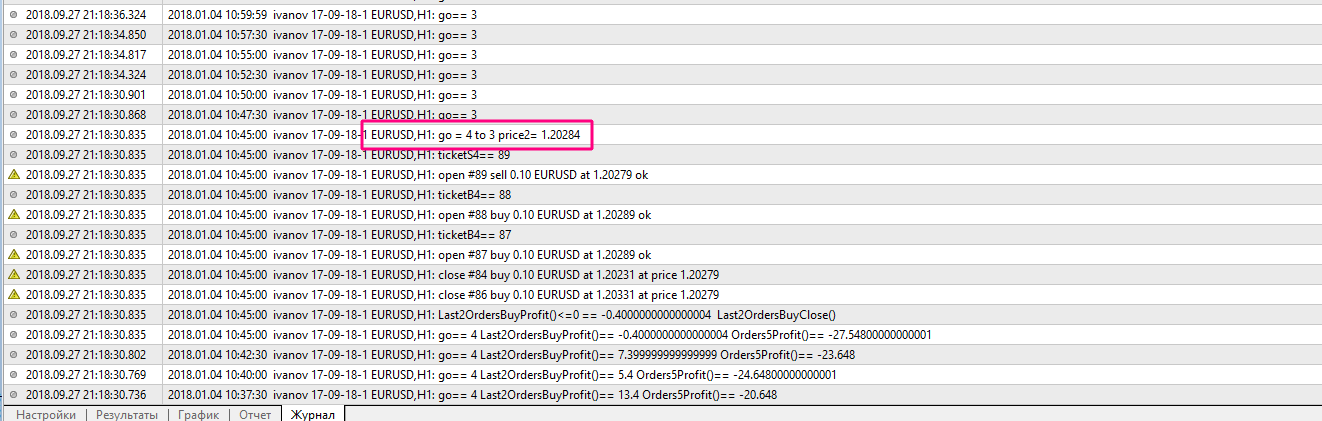Click timestamp 2018.09.27 21:18:30.769
Screen dimensions: 1322x421
[85, 375]
